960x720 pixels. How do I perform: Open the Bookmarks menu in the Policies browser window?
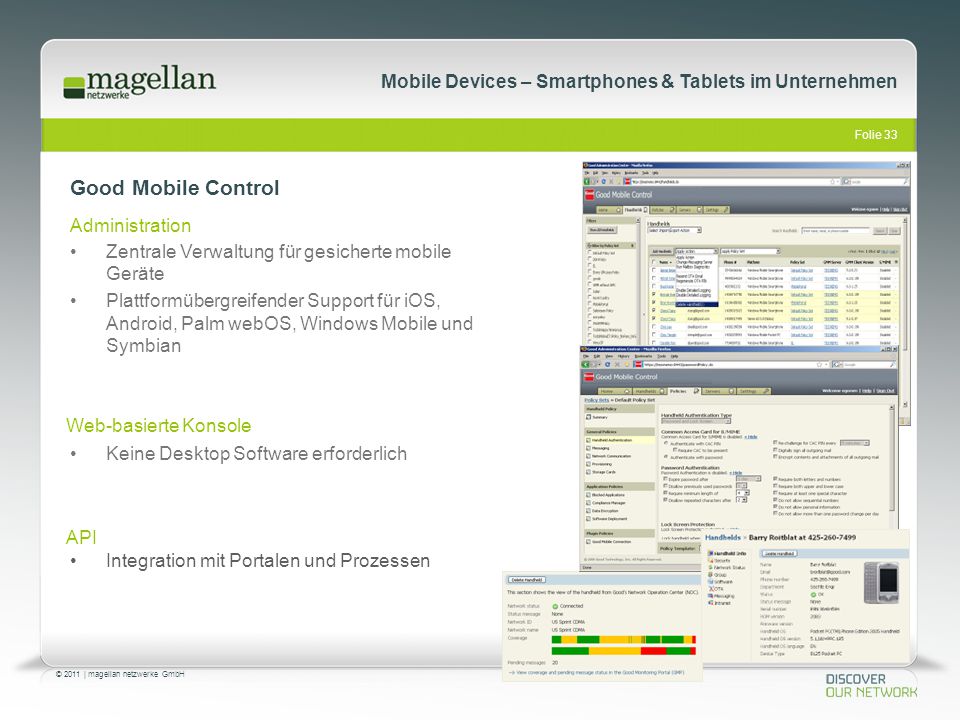643,356
